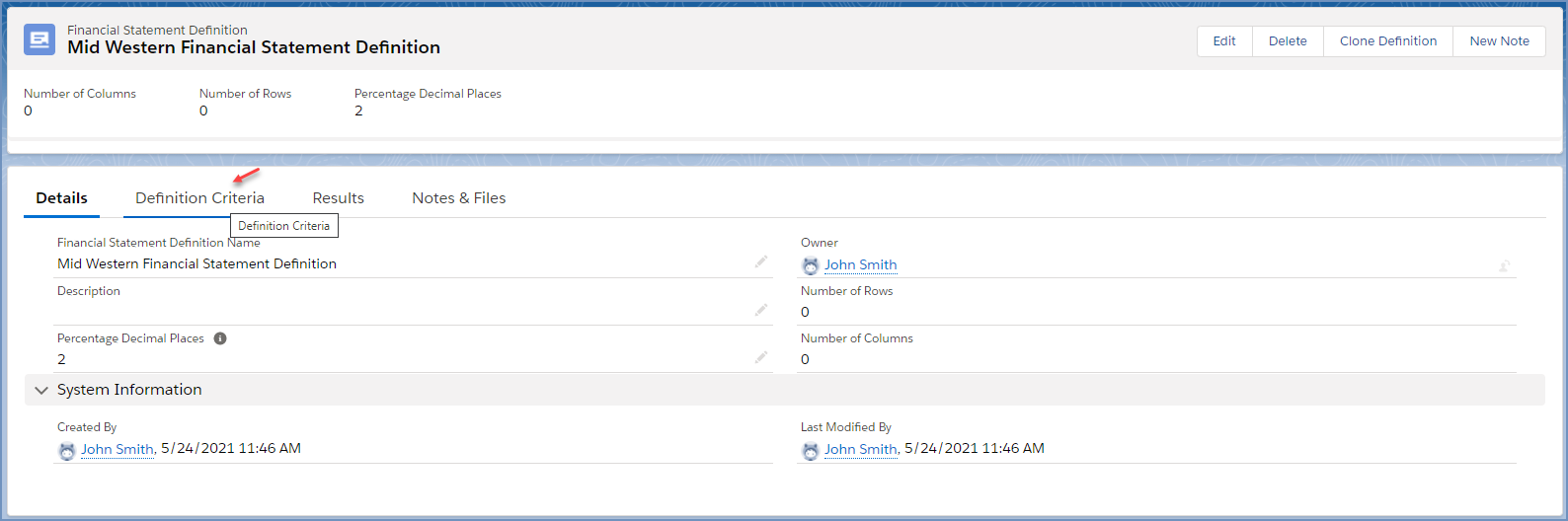Click the Created By avatar icon
This screenshot has width=1568, height=521.
tap(67, 450)
